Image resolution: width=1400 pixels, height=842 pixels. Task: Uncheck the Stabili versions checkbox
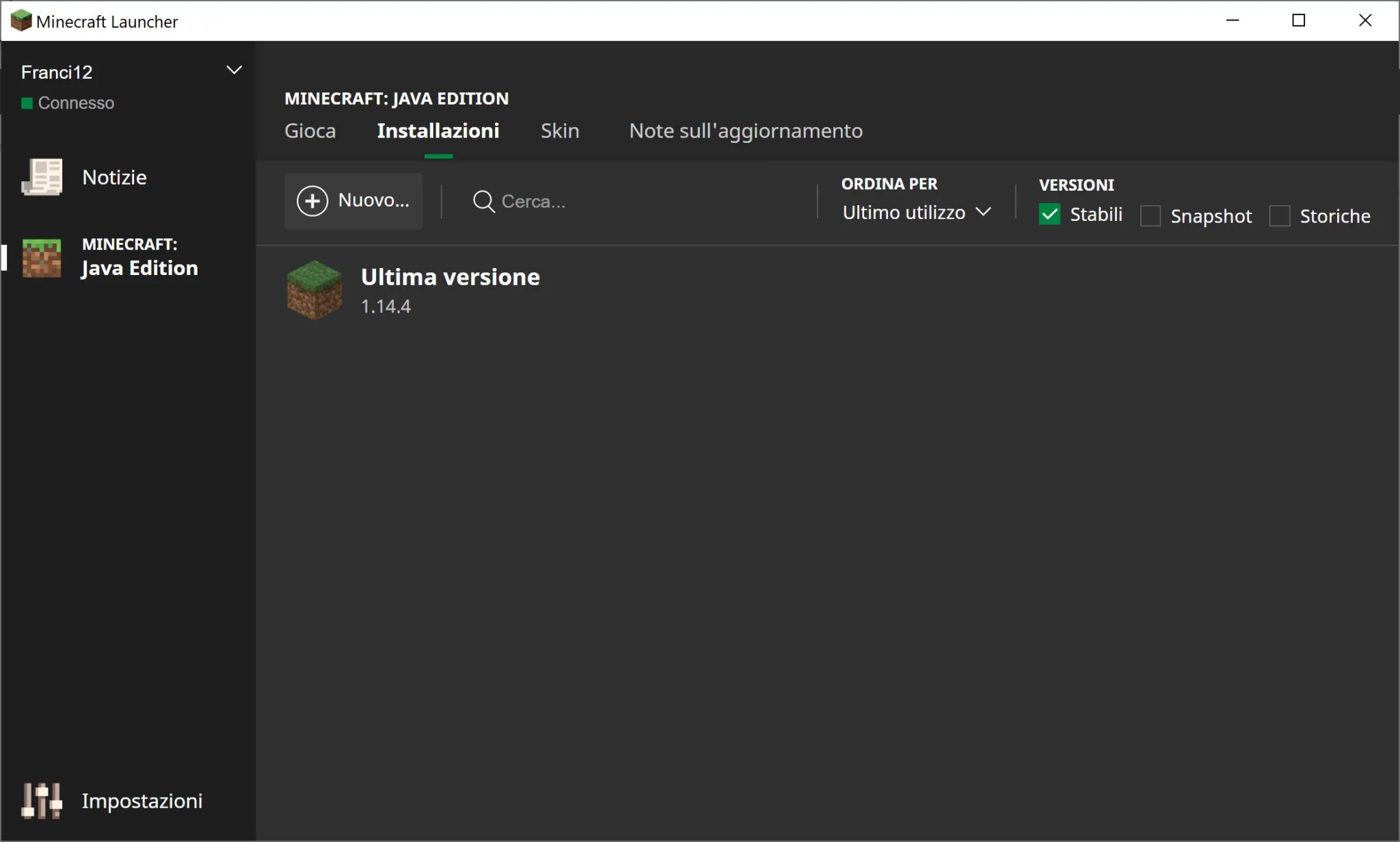tap(1049, 215)
